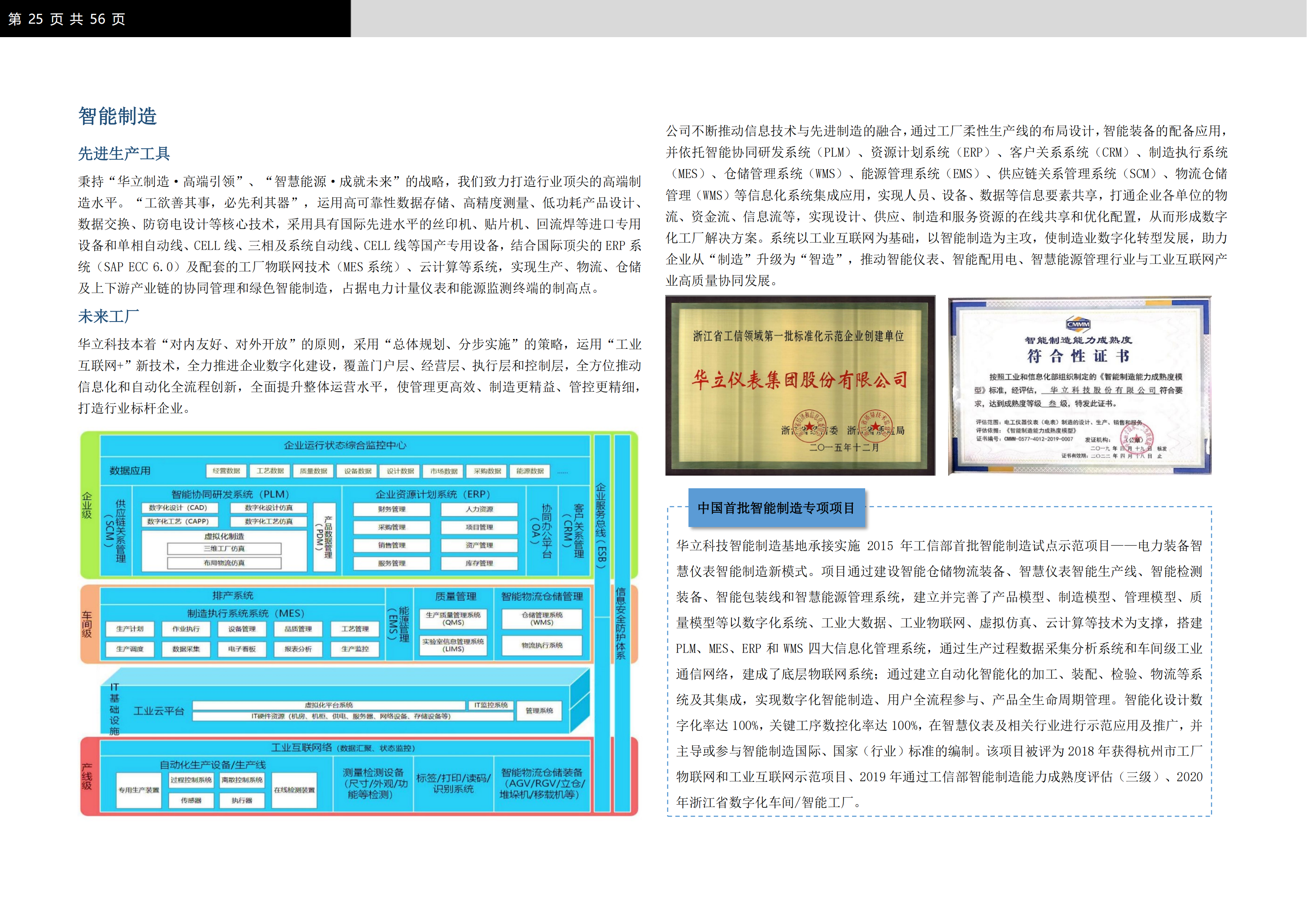The height and width of the screenshot is (924, 1307).
Task: Select the 管理系统 box in 工业云平台
Action: pyautogui.click(x=539, y=711)
